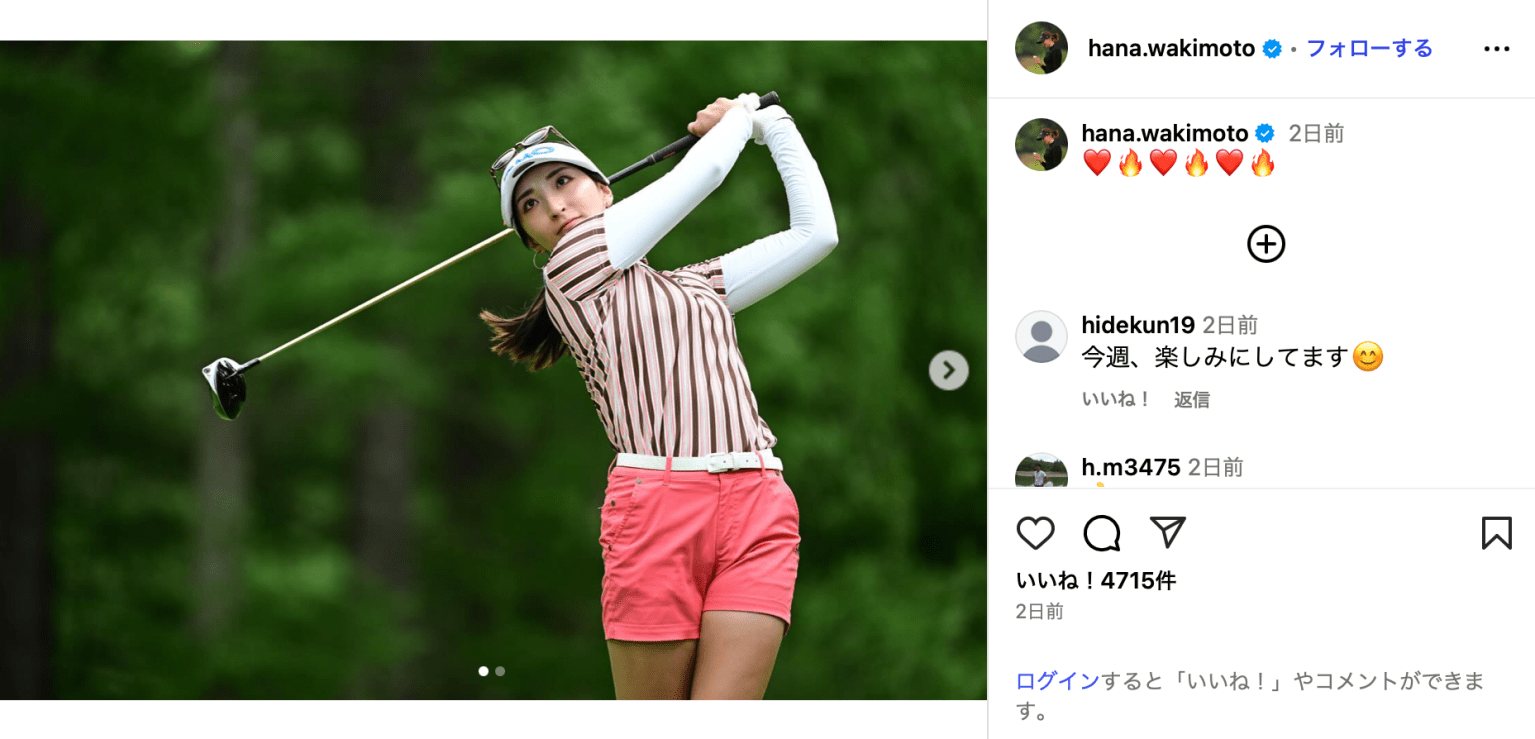Like hidekun19's comment via いいね！
This screenshot has width=1535, height=739.
[x=1117, y=399]
